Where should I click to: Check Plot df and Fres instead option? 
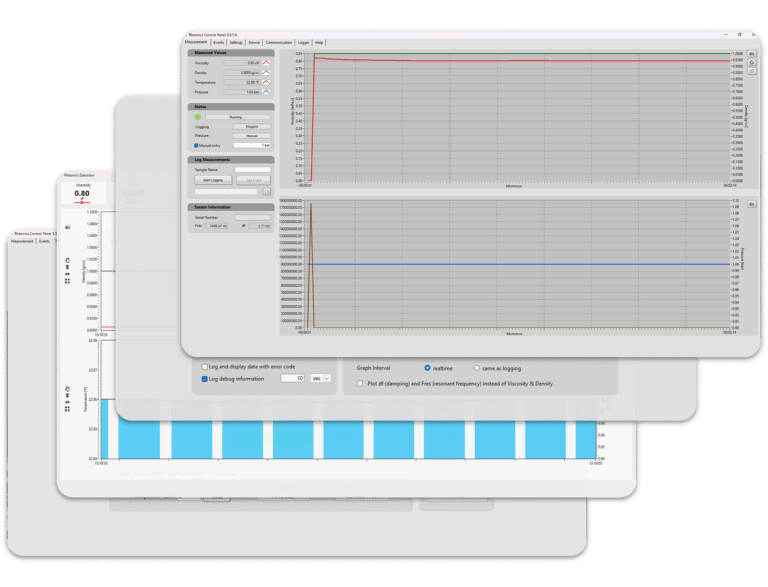coord(360,384)
